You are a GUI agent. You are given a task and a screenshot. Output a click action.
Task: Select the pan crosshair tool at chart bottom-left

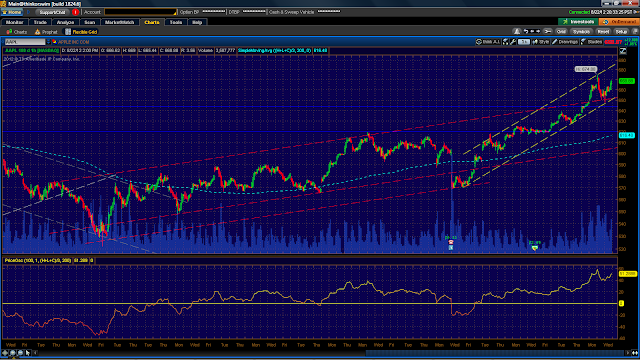(x=5, y=353)
